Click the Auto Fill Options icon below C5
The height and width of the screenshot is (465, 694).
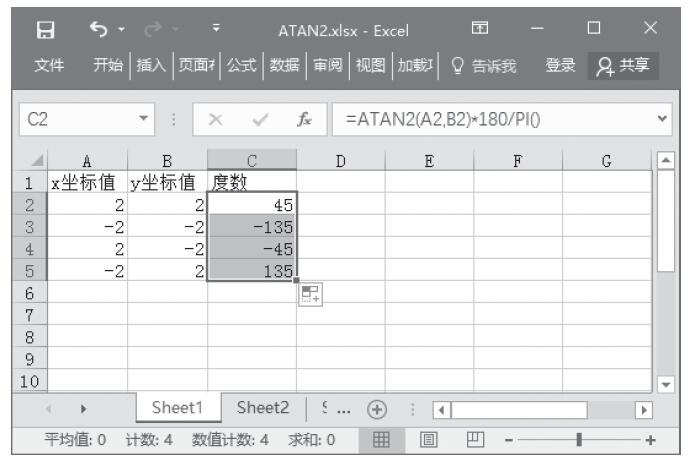tap(310, 293)
